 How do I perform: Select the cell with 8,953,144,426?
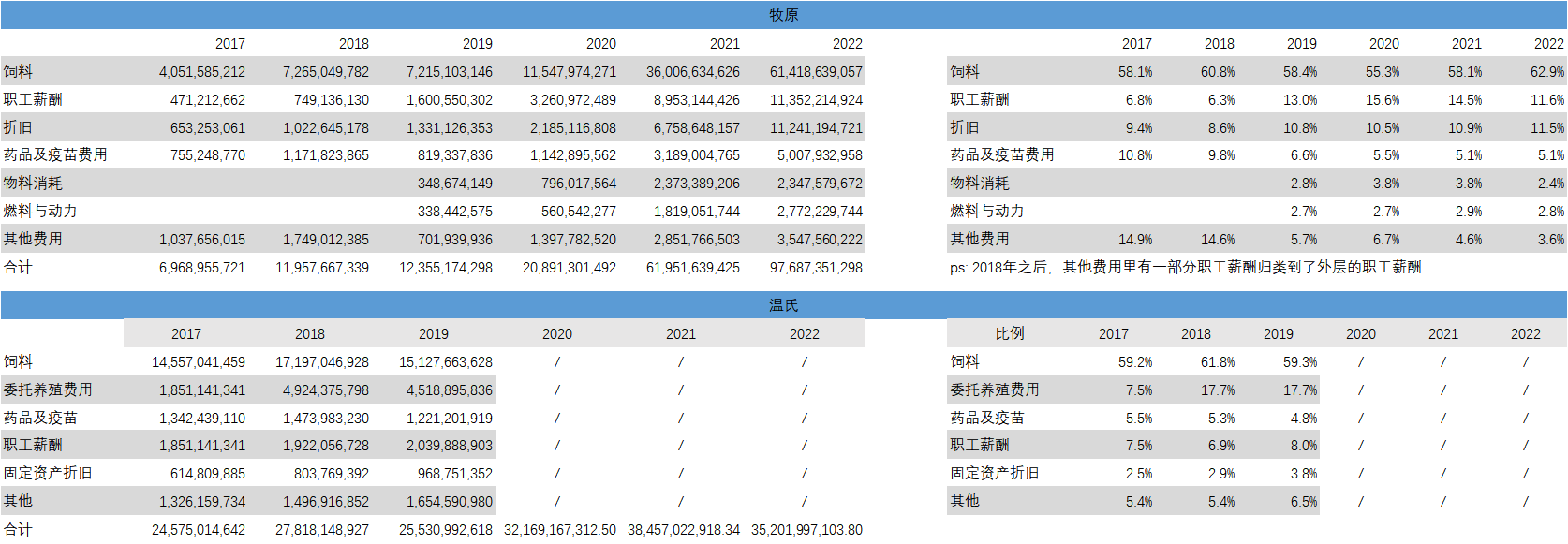[697, 100]
